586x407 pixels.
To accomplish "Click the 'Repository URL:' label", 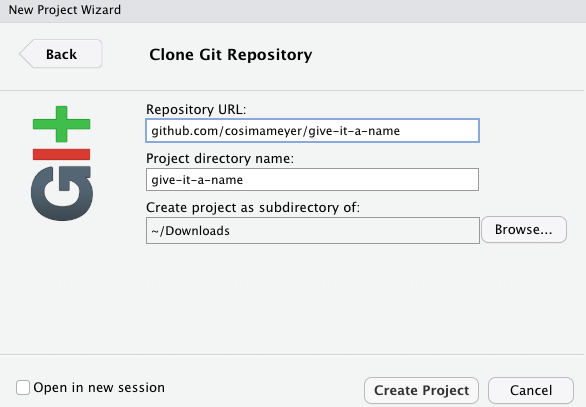I will (x=196, y=110).
